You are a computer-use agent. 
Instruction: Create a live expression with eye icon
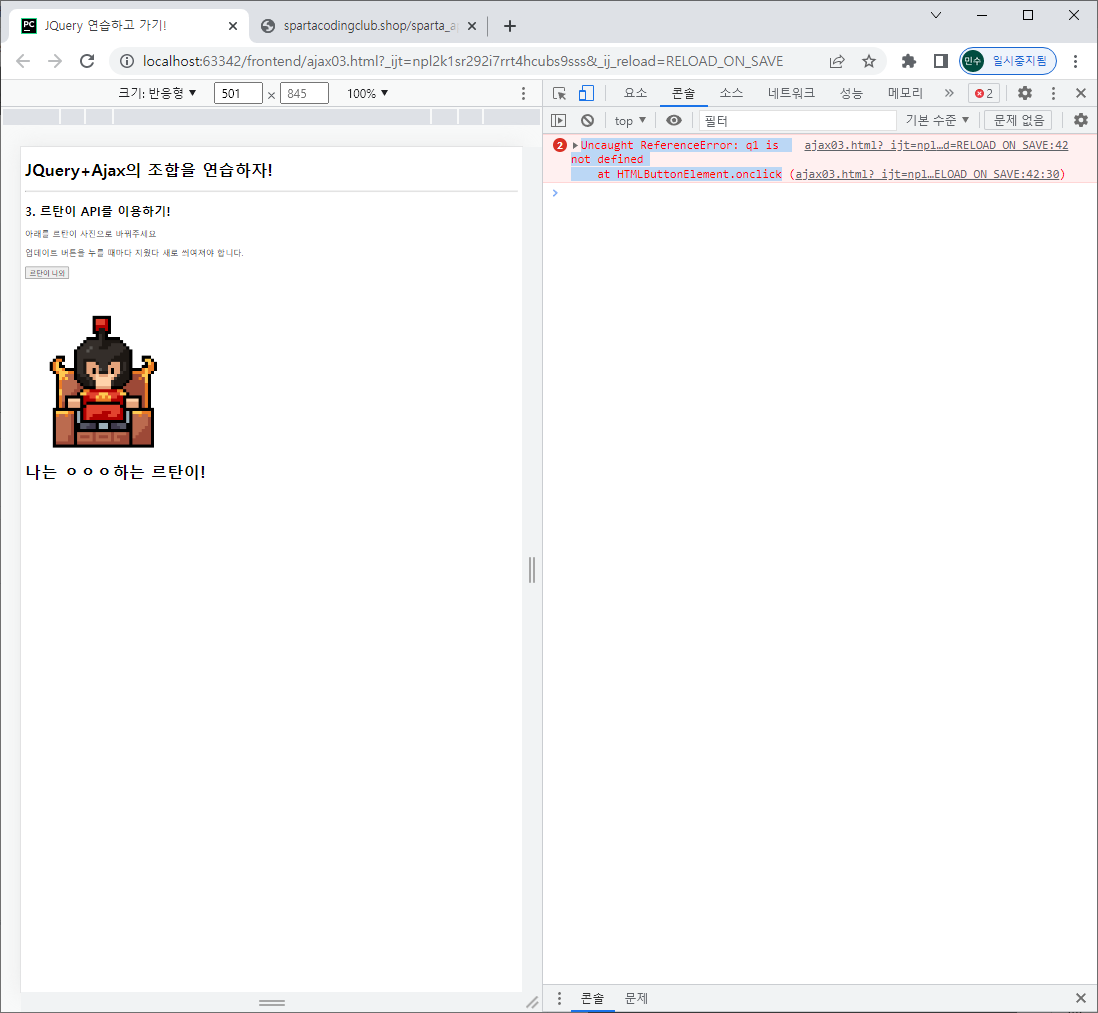point(674,120)
